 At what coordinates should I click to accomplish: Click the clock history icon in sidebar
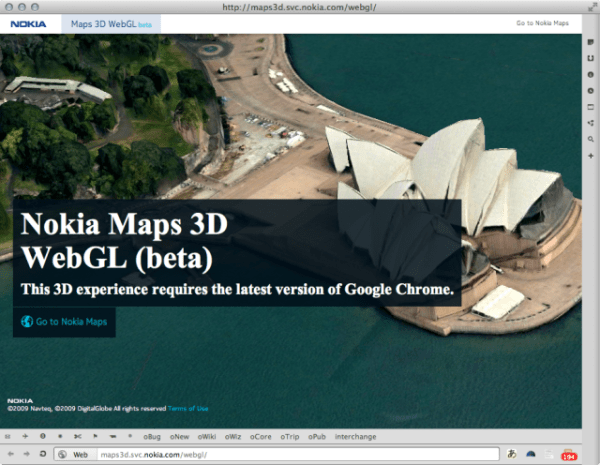(591, 90)
